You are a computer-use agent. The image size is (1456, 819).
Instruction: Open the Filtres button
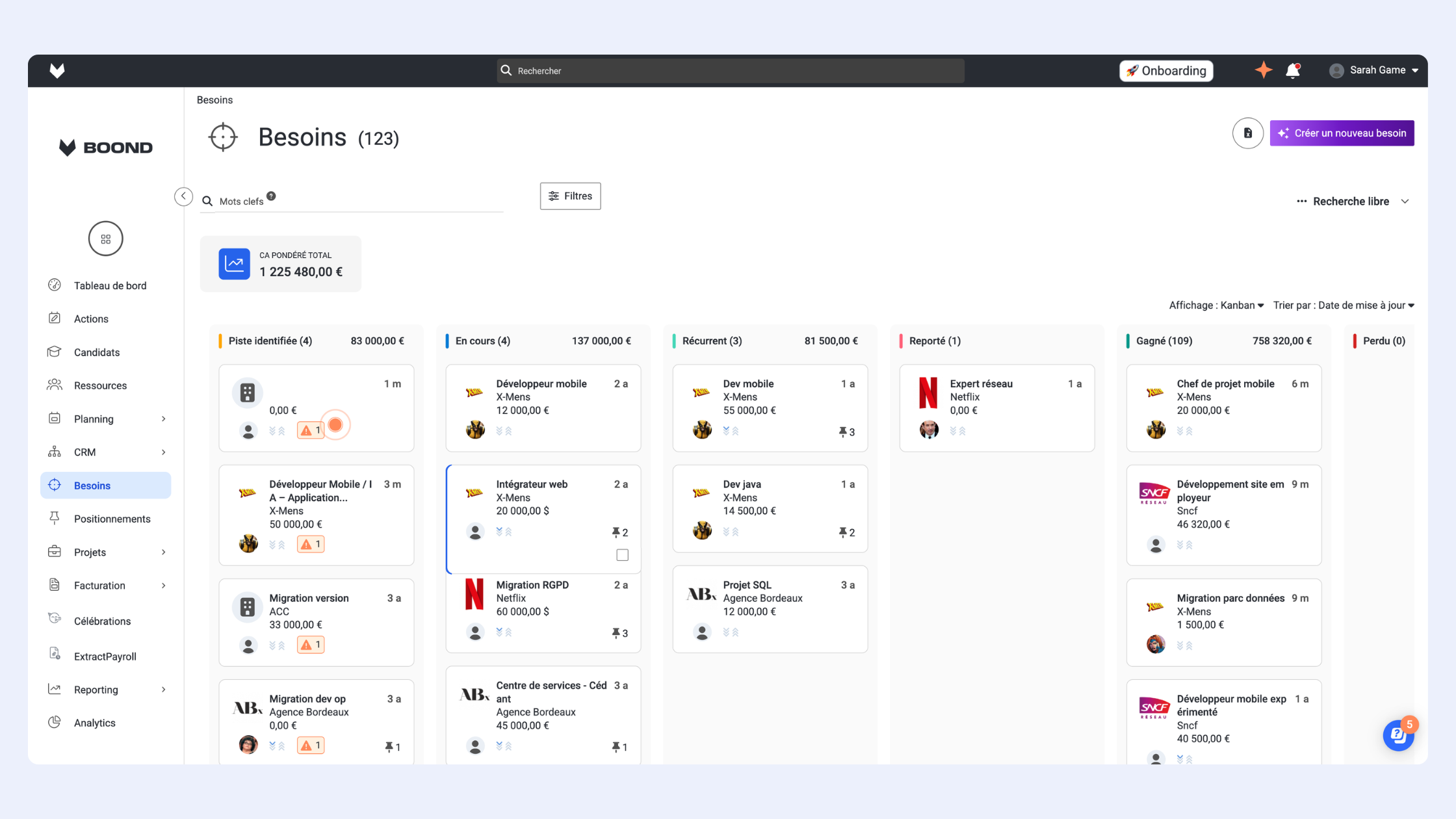(570, 196)
